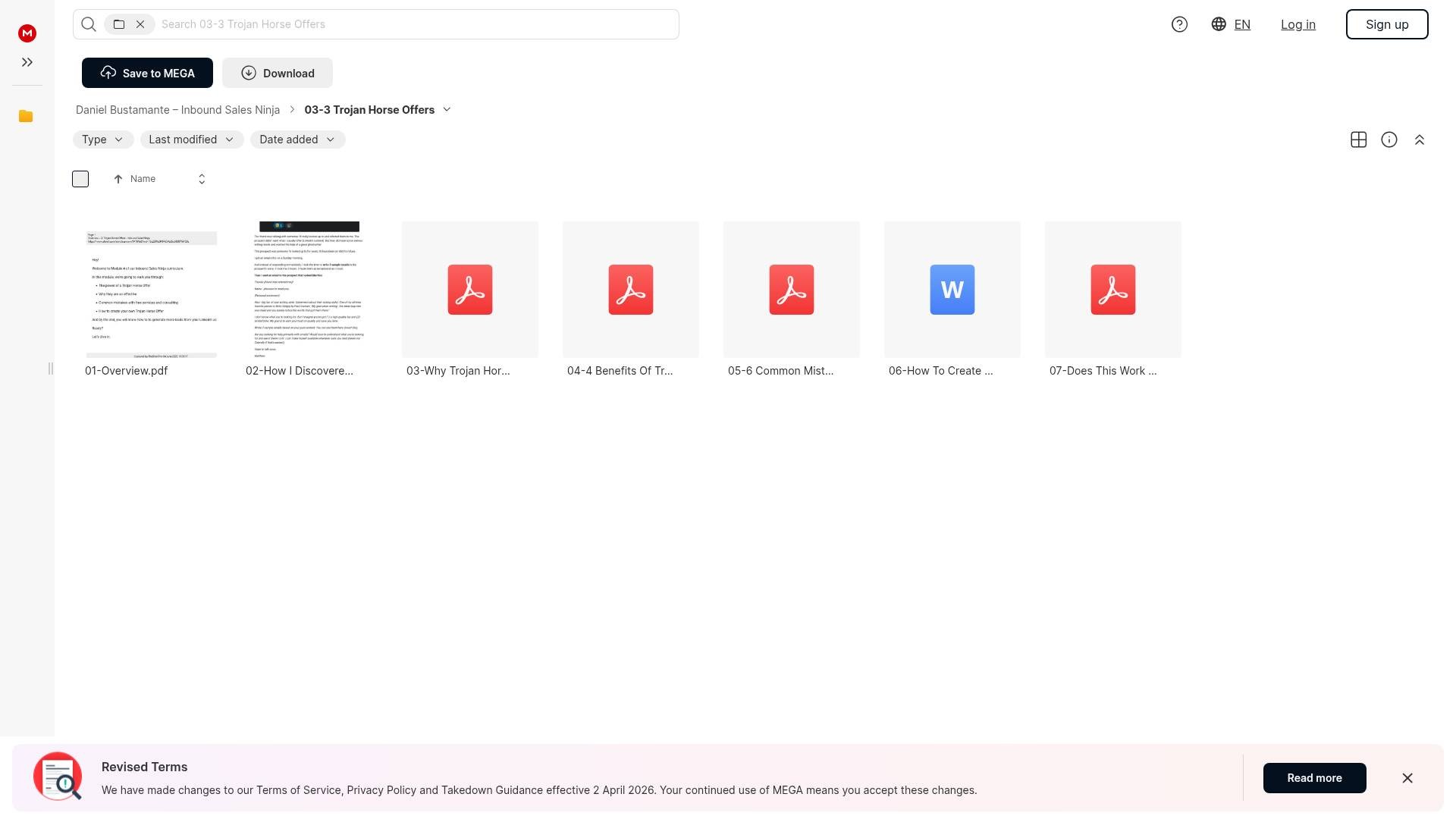Expand the 03-3 Trojan Horse Offers breadcrumb menu
The height and width of the screenshot is (819, 1456).
click(x=447, y=110)
